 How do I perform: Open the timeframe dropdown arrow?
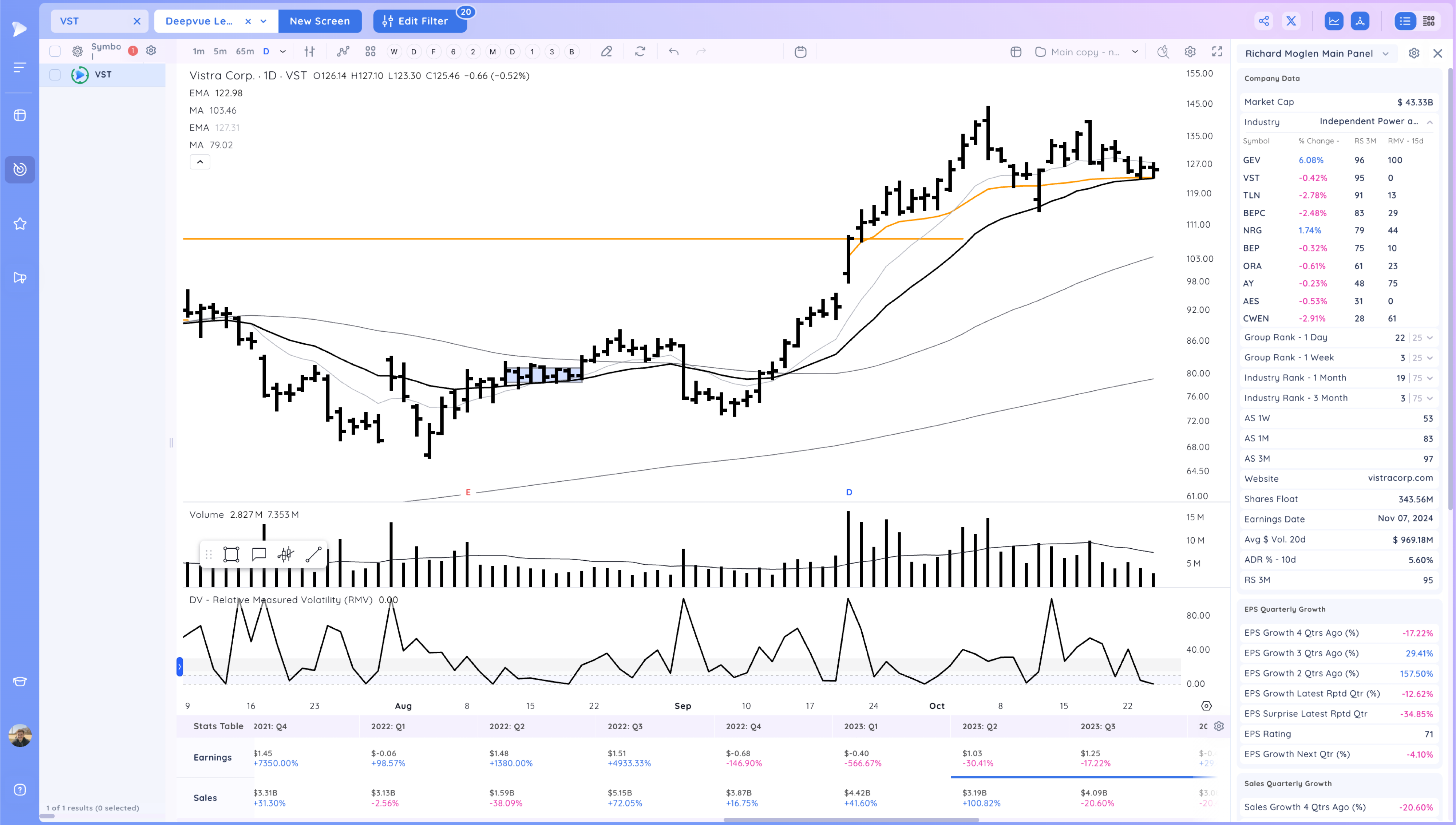(282, 52)
